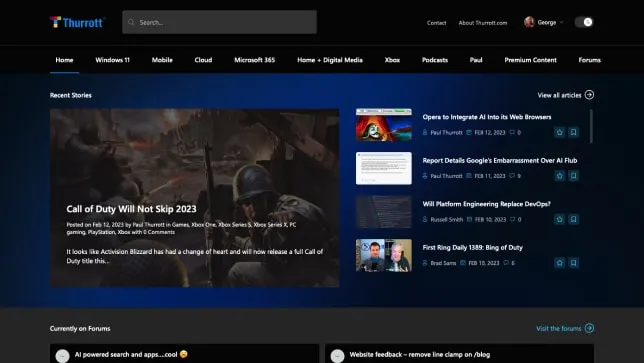This screenshot has width=644, height=363.
Task: Open the Forums nav item
Action: [589, 60]
